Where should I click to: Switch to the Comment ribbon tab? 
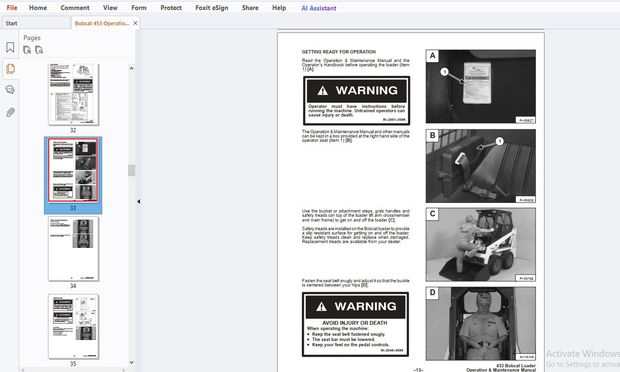tap(75, 8)
